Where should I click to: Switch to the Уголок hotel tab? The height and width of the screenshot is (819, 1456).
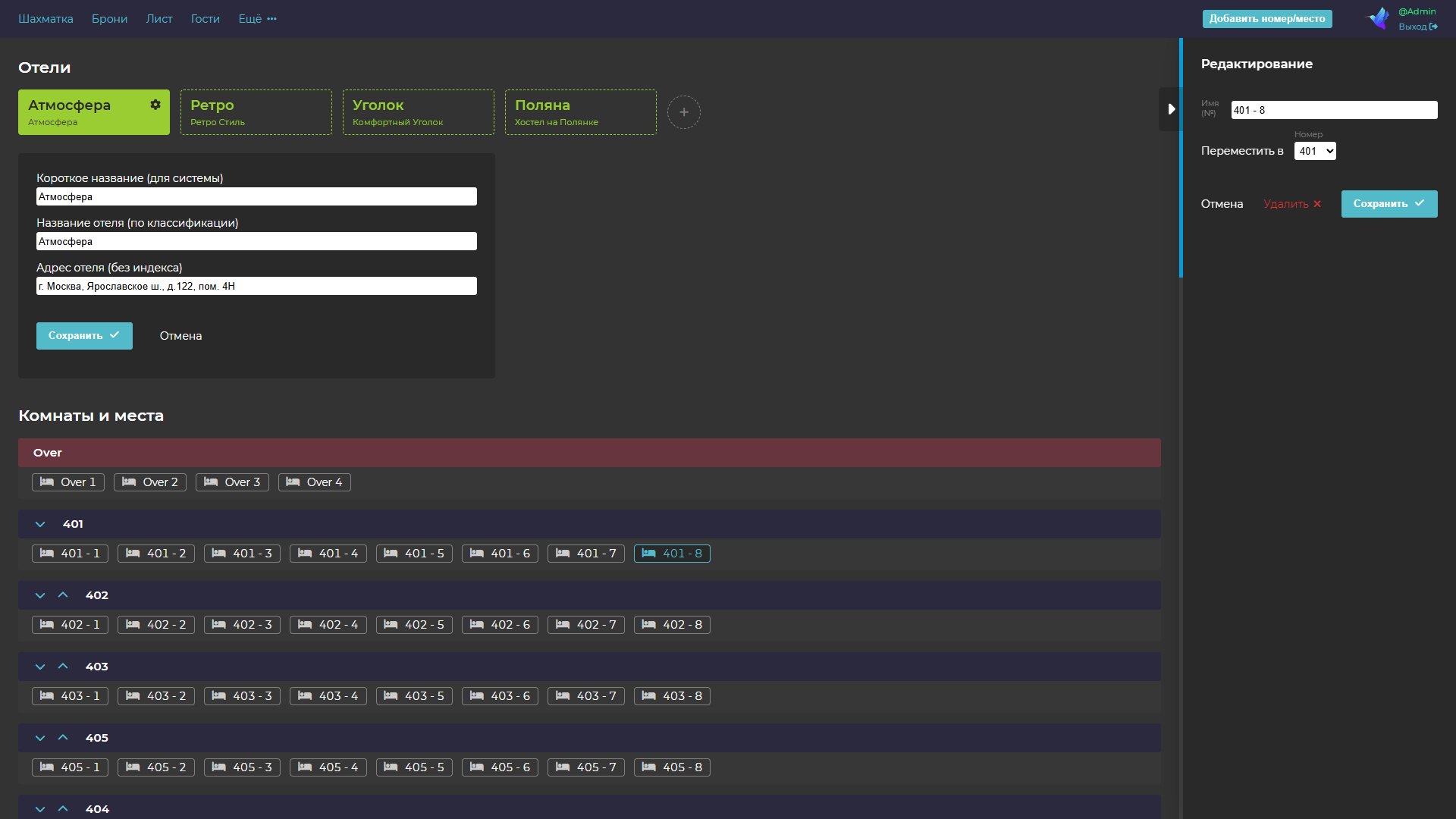coord(419,112)
